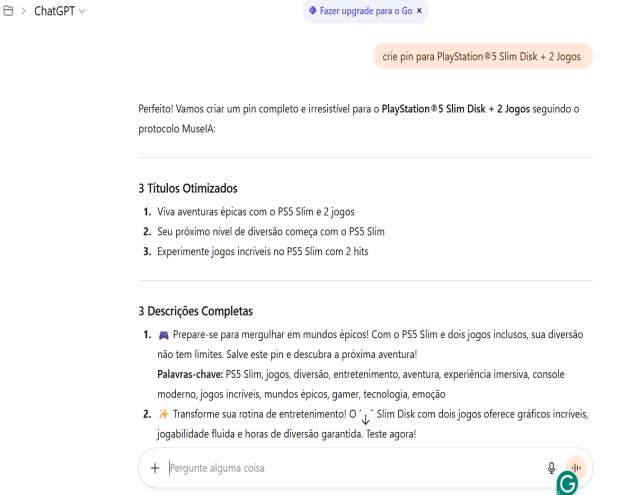The width and height of the screenshot is (620, 495).
Task: Click the upgrade diamond icon in the banner
Action: 311,11
